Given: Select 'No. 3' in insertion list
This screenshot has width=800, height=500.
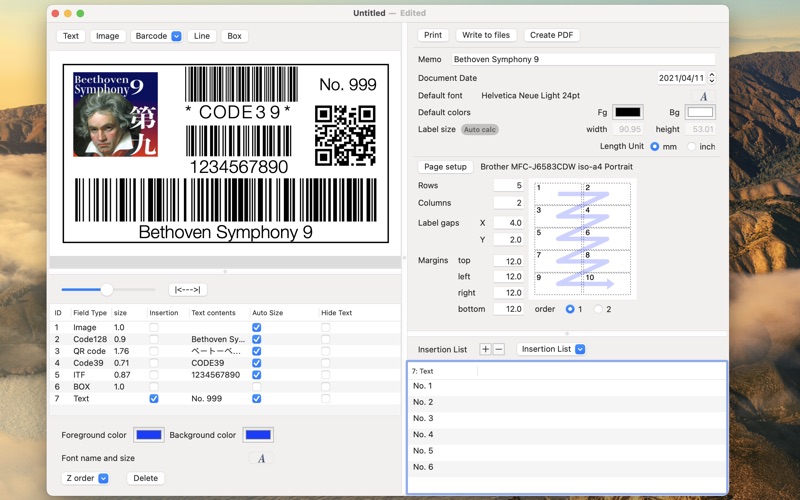Looking at the screenshot, I should 567,418.
